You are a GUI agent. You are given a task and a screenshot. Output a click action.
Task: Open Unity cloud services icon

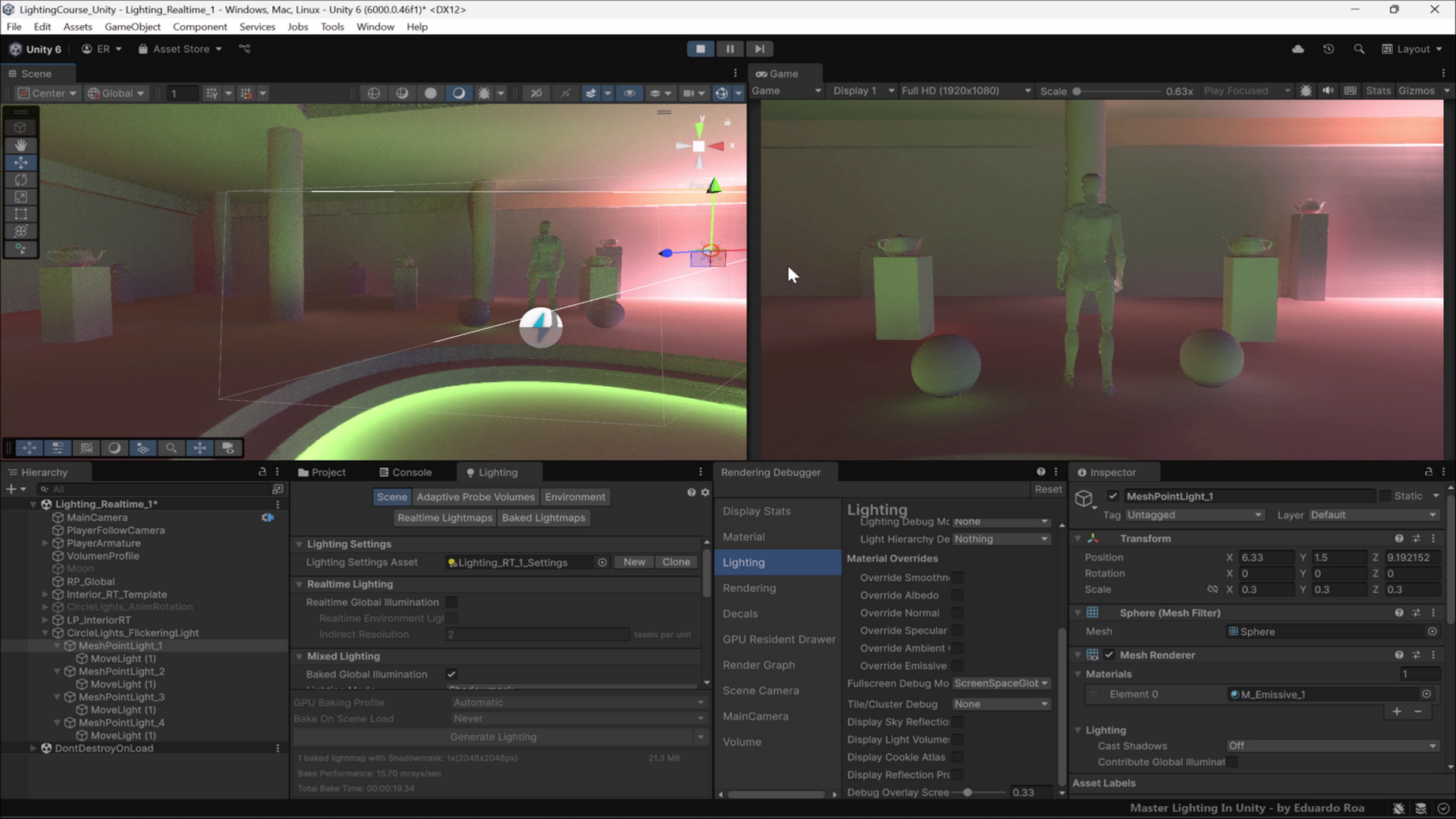click(x=1298, y=49)
